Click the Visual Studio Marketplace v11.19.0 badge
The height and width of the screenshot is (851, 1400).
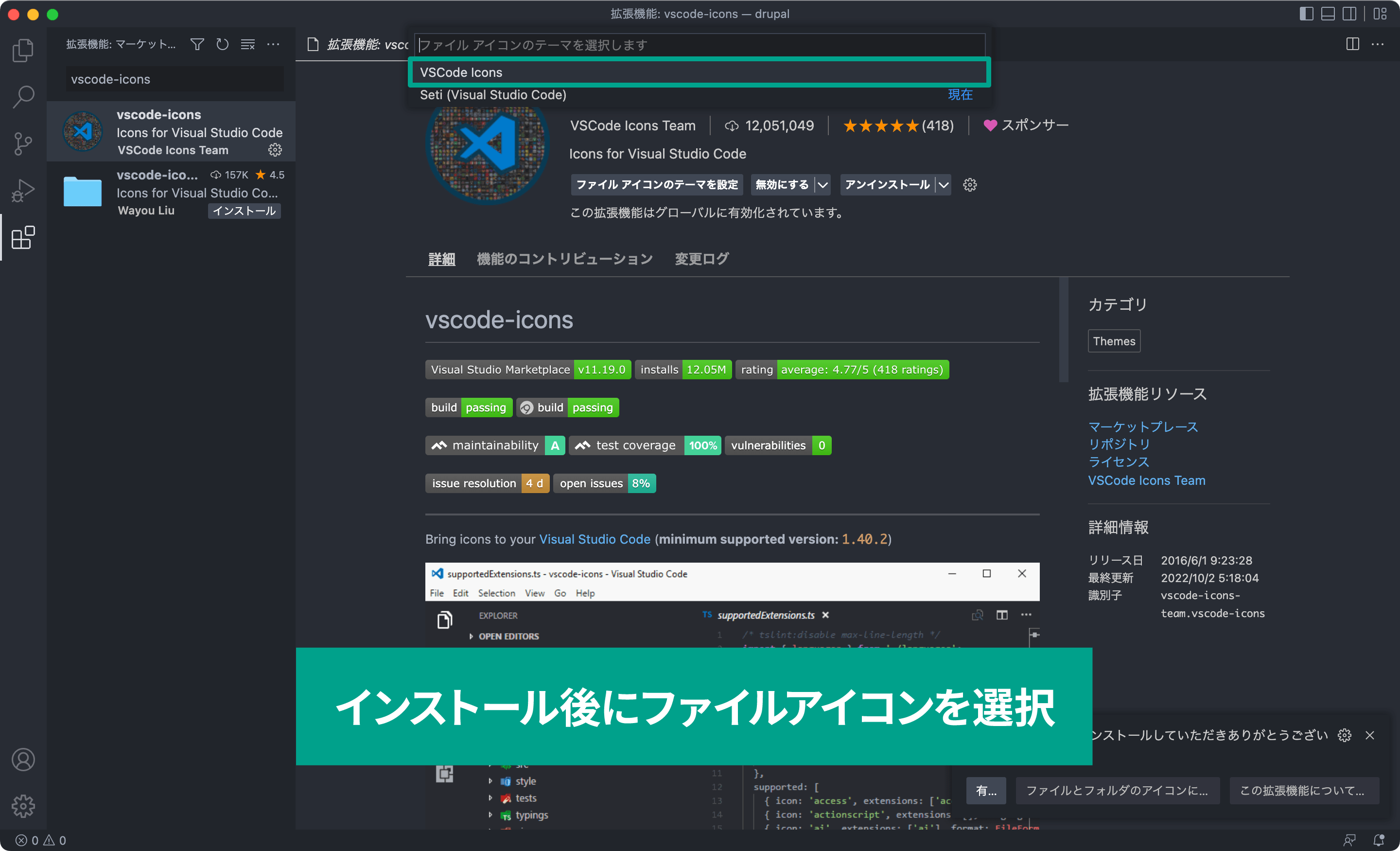point(528,370)
